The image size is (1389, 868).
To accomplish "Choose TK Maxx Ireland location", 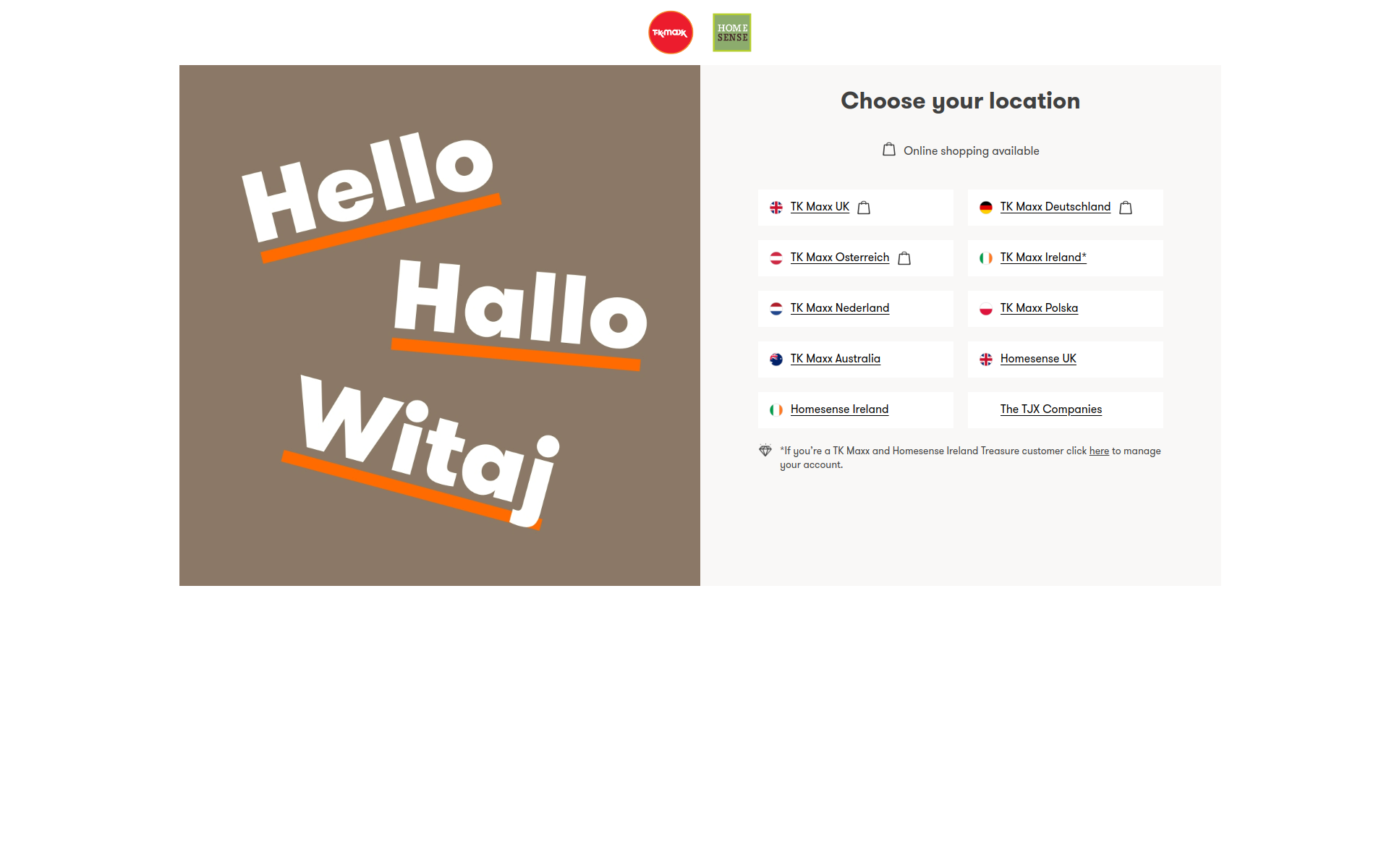I will pos(1043,258).
